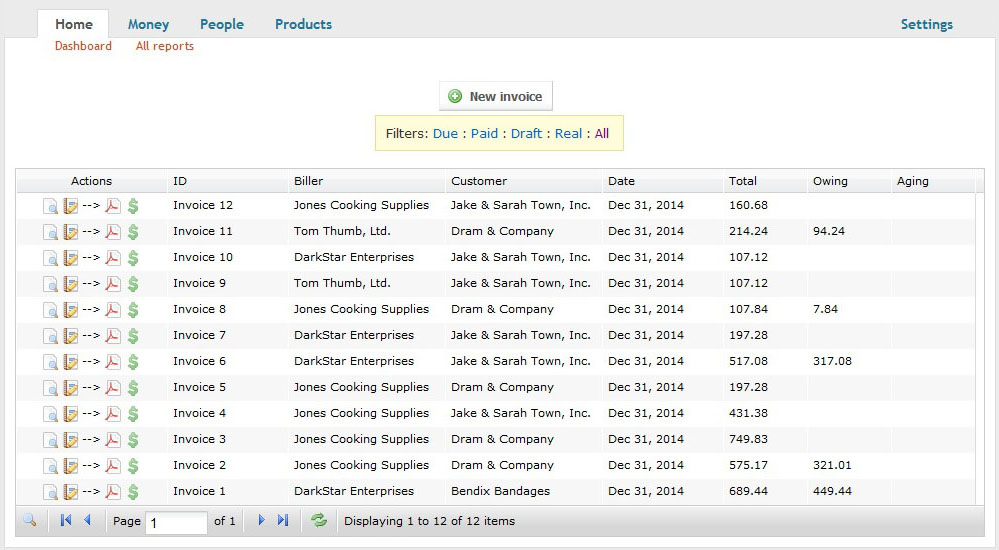Go to the first page using the pagination icon
Image resolution: width=999 pixels, height=550 pixels.
pos(66,521)
